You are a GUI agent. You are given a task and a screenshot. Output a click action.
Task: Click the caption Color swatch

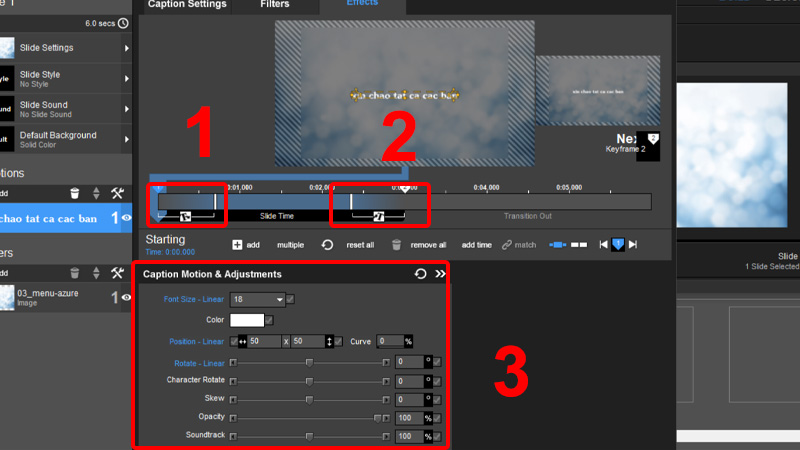point(246,320)
